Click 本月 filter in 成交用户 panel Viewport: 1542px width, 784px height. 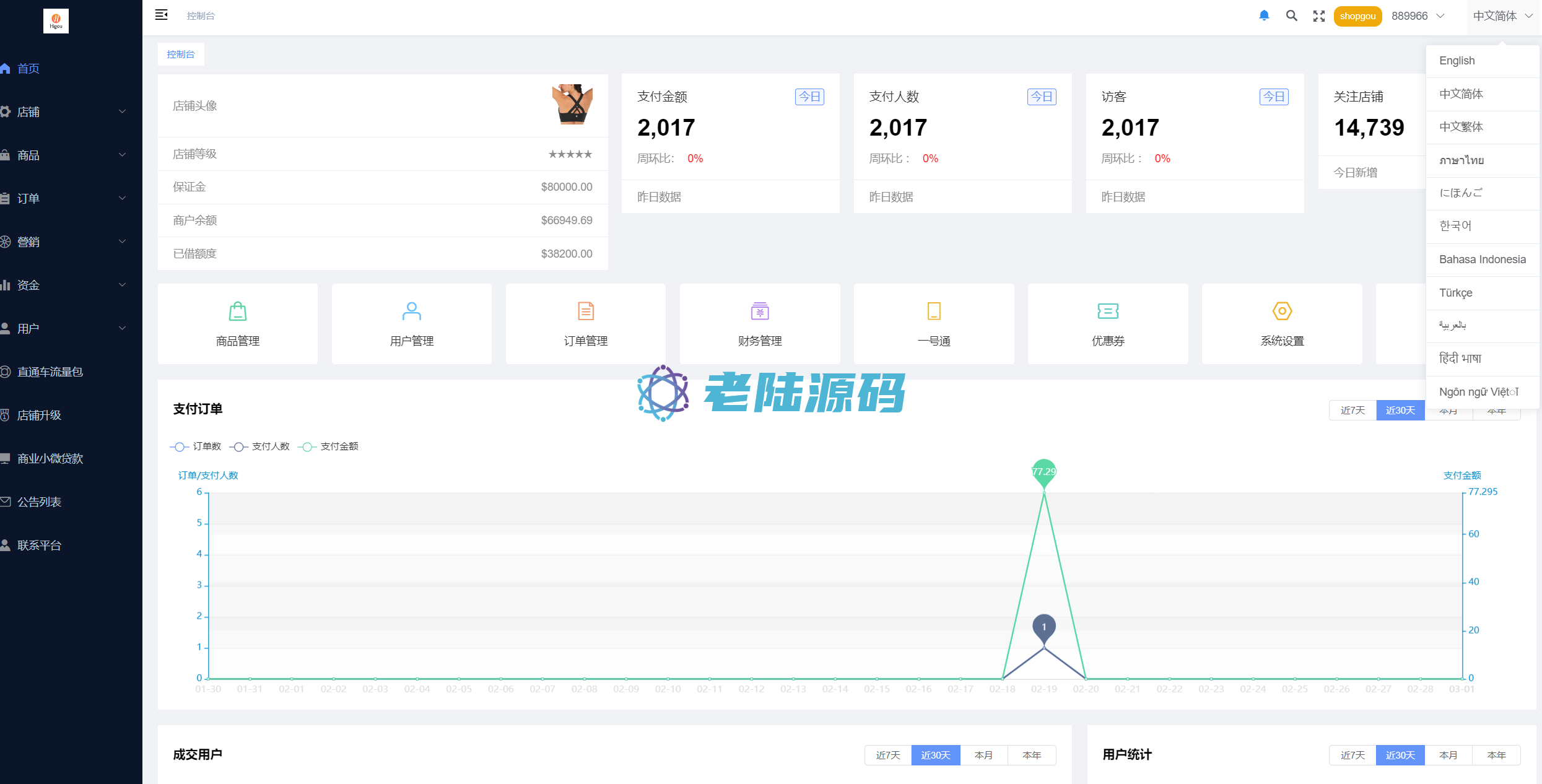[983, 755]
